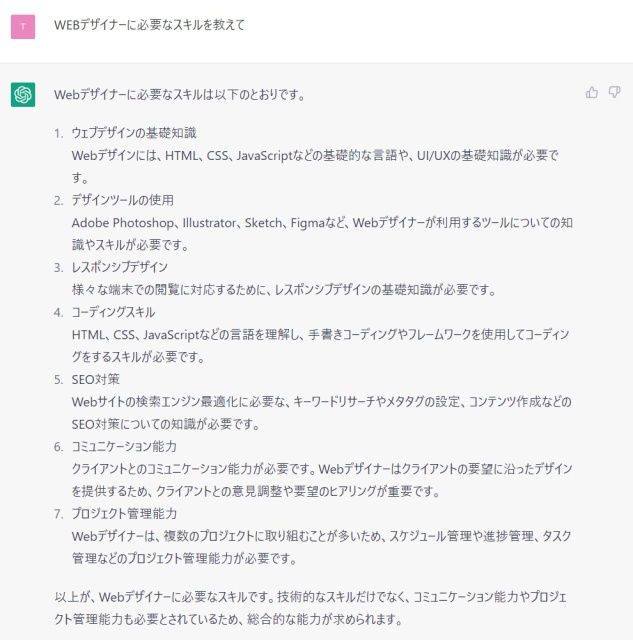
Task: Select list heading コミュニケーション能力
Action: coord(124,447)
